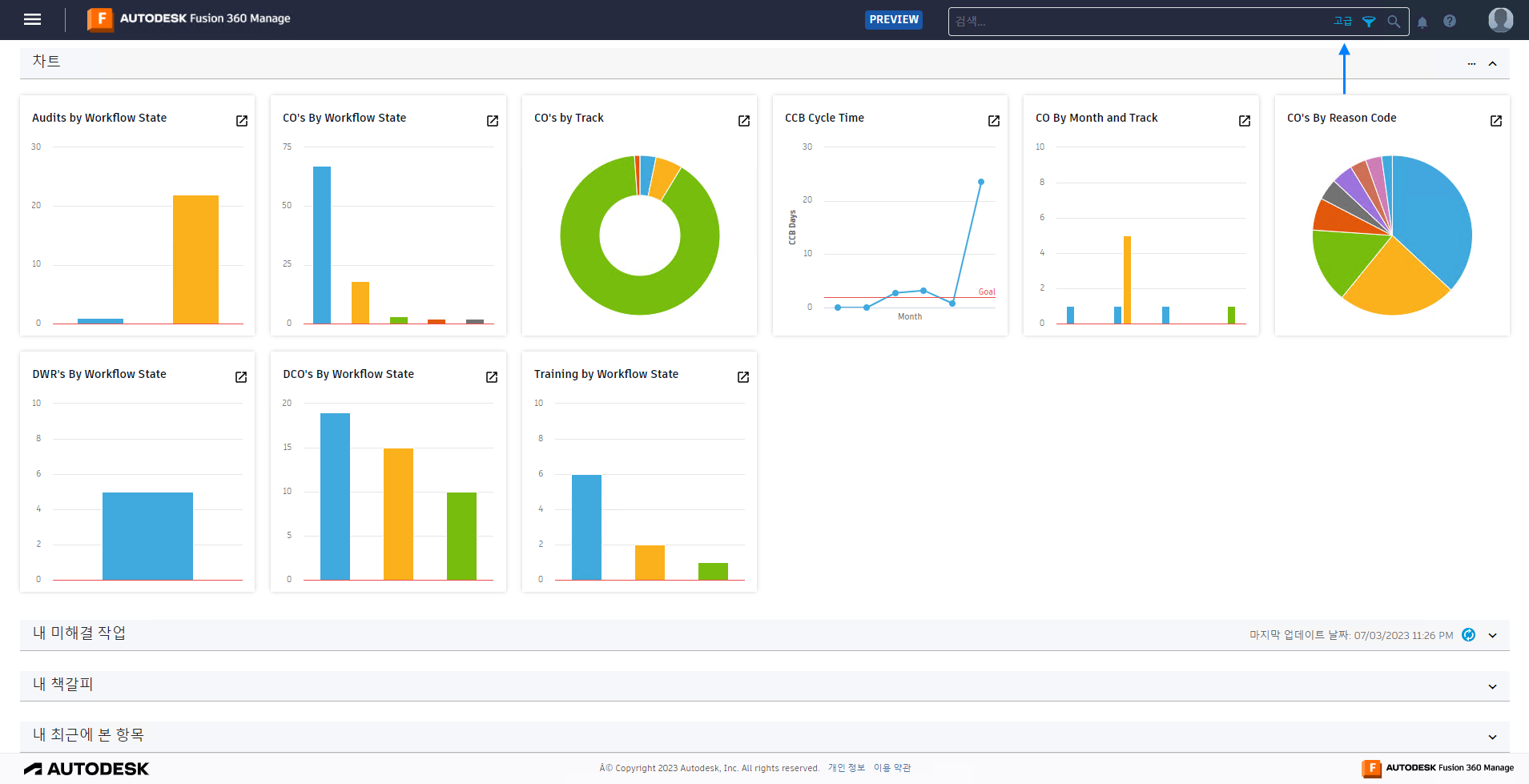
Task: Click the blue bar in Training chart
Action: tap(586, 527)
